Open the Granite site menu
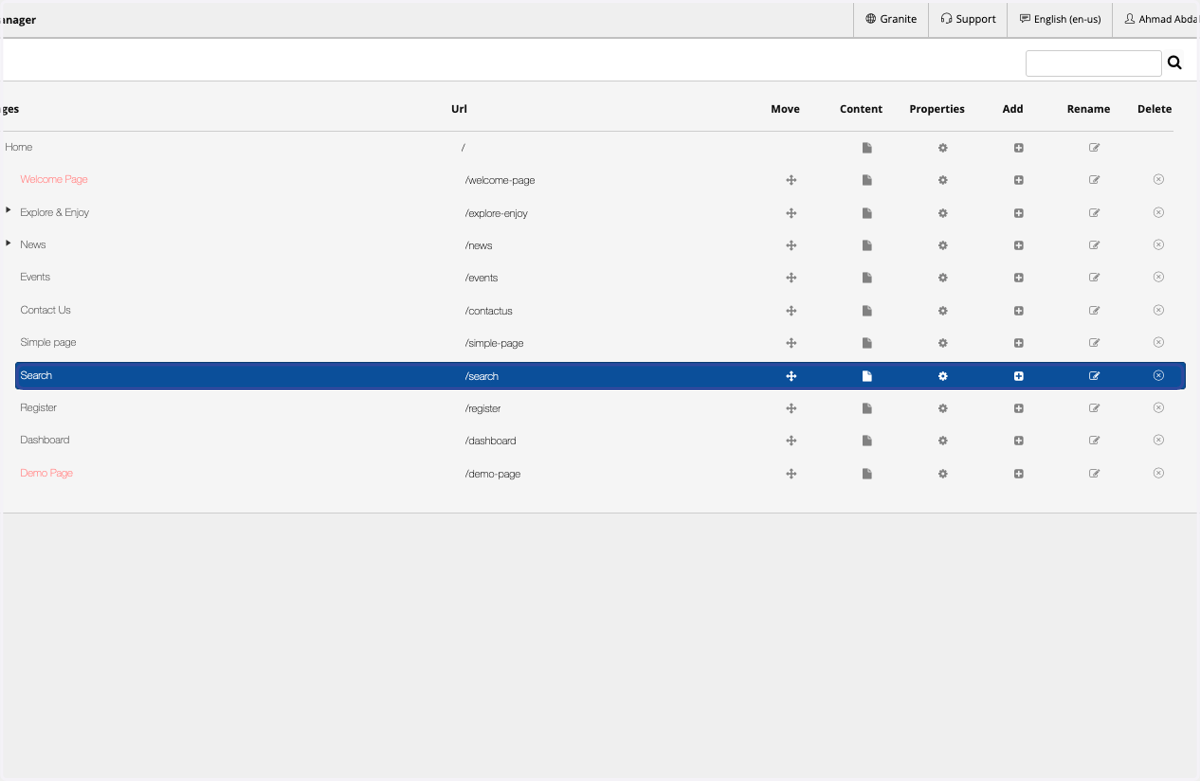 [891, 19]
